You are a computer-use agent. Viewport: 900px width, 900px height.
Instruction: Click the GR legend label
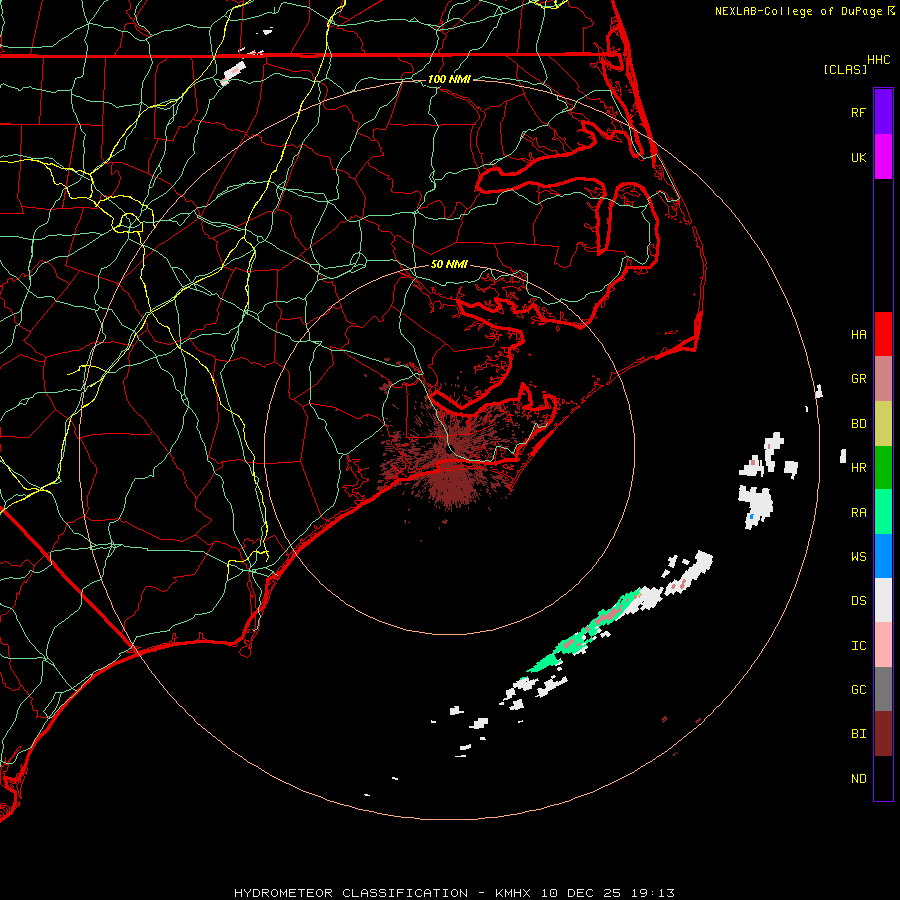[858, 379]
